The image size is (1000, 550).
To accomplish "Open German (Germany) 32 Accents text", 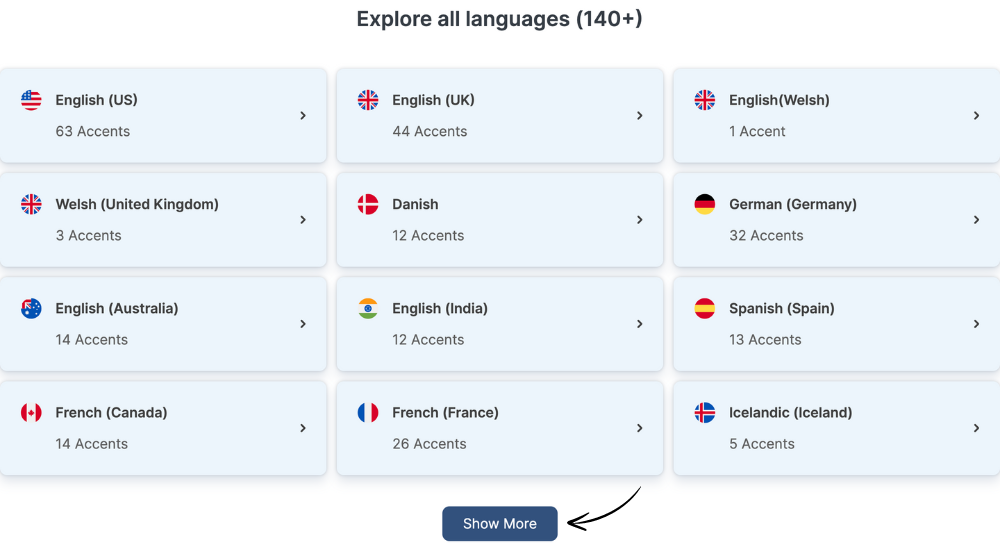I will [x=767, y=235].
